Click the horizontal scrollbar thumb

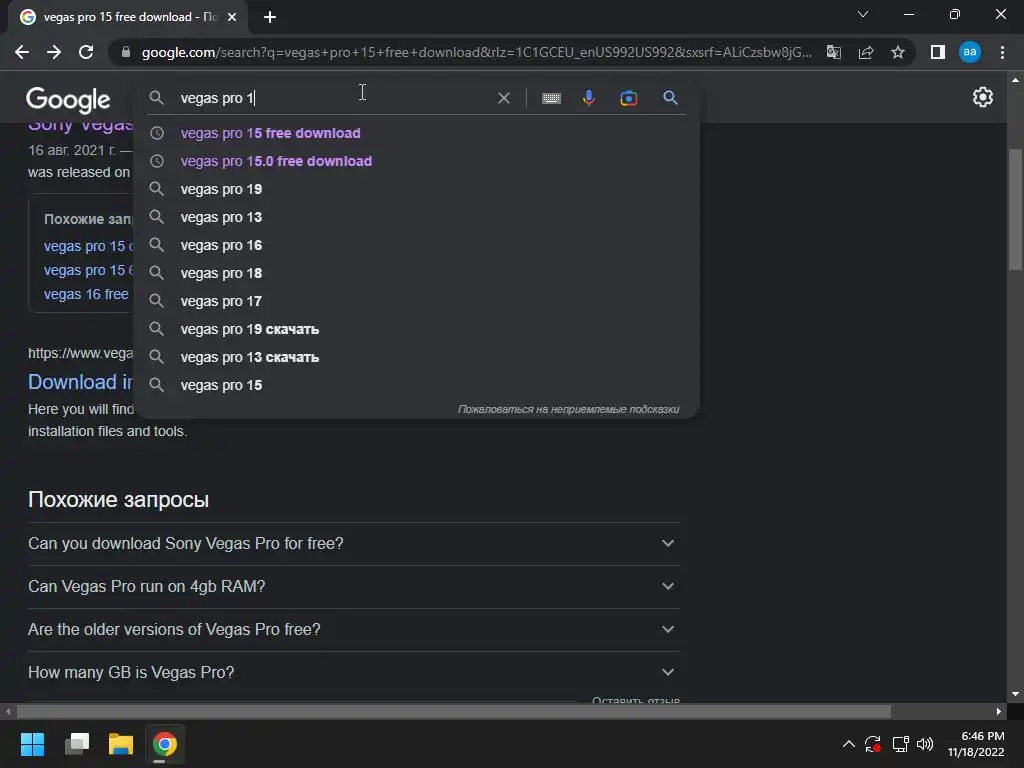(454, 711)
